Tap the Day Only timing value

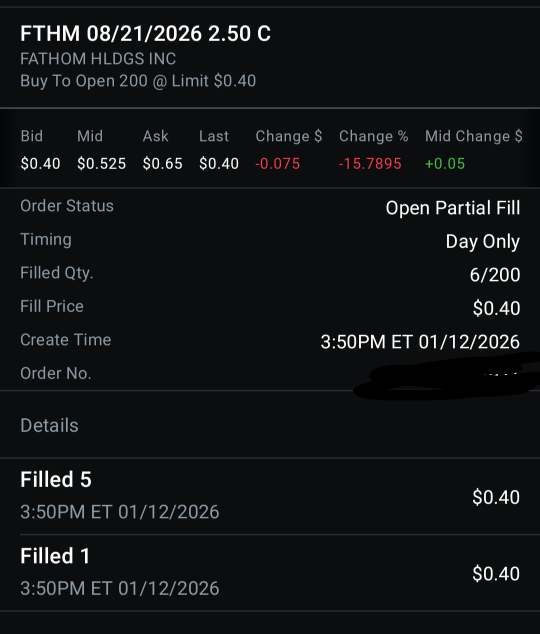coord(483,241)
